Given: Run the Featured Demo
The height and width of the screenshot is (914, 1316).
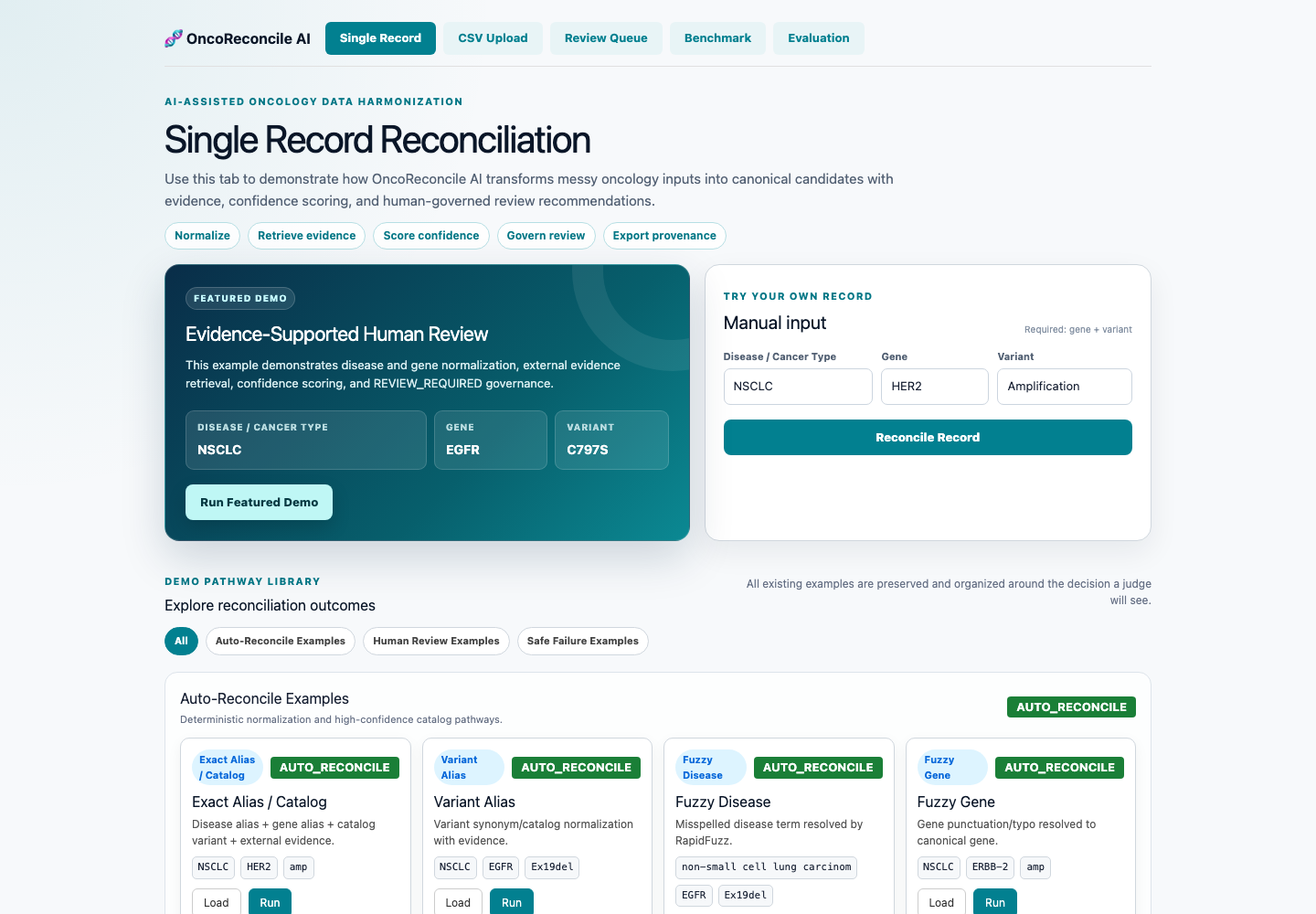Looking at the screenshot, I should pos(259,503).
